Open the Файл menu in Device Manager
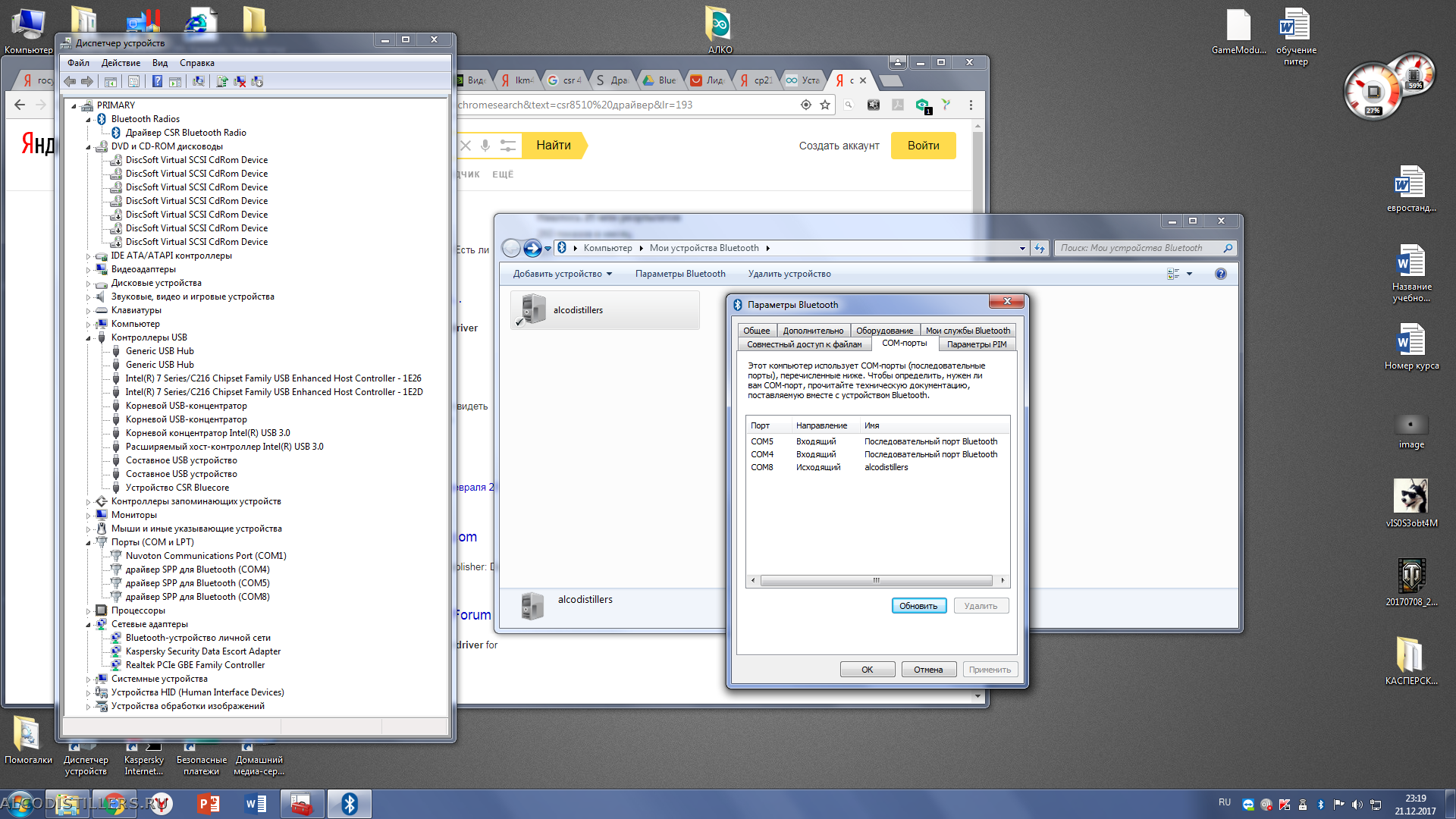Viewport: 1456px width, 819px height. point(78,63)
